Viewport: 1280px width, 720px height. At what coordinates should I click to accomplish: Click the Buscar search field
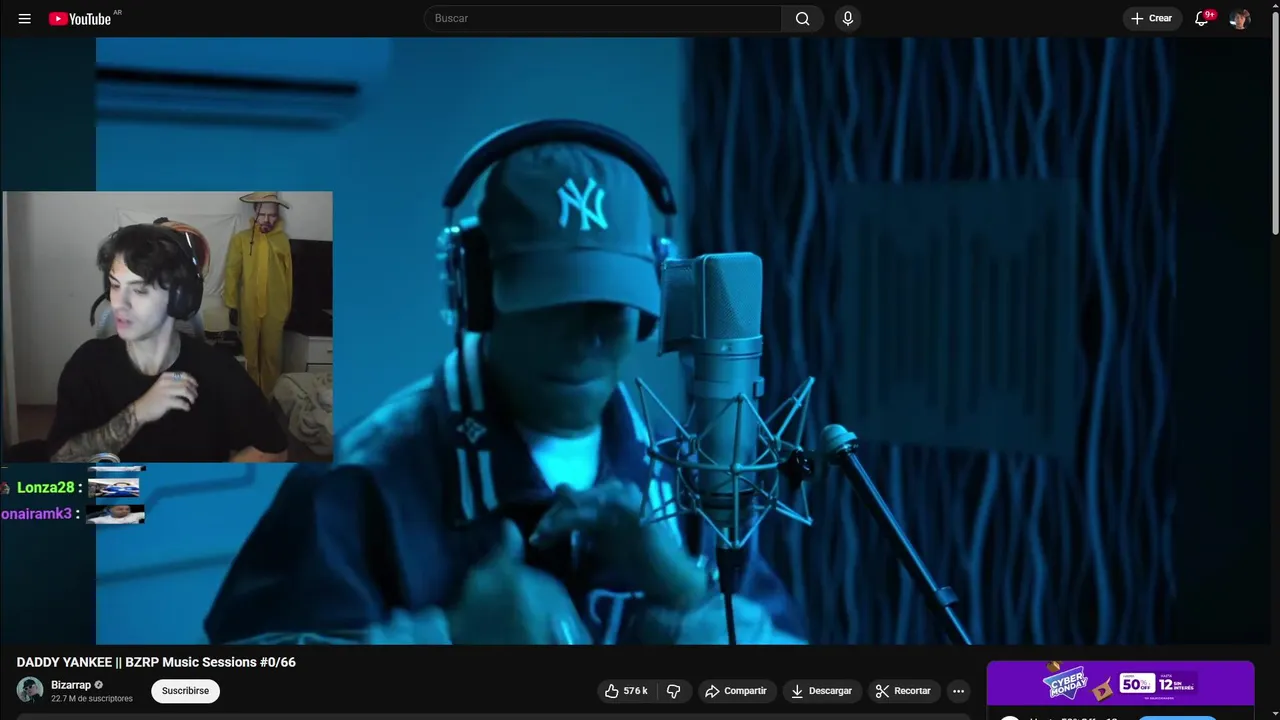[x=603, y=18]
